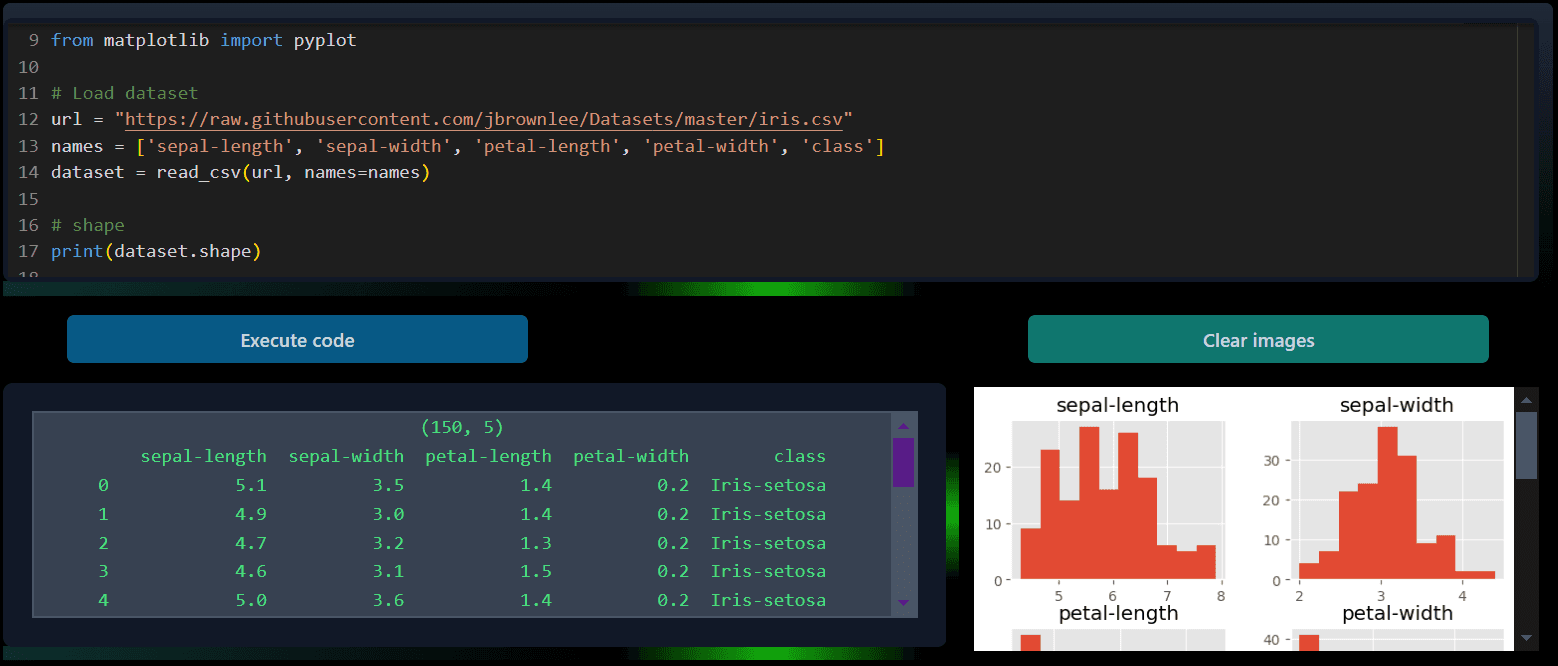The height and width of the screenshot is (666, 1558).
Task: Click the 'class' column header in output
Action: click(799, 456)
